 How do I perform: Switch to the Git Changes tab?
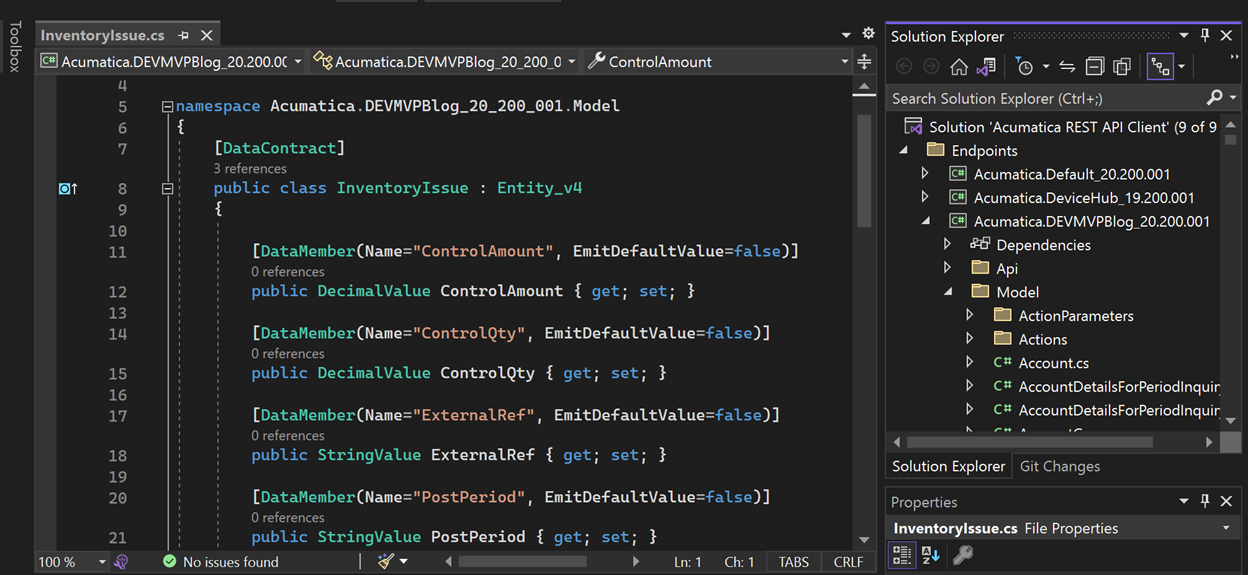click(x=1059, y=466)
